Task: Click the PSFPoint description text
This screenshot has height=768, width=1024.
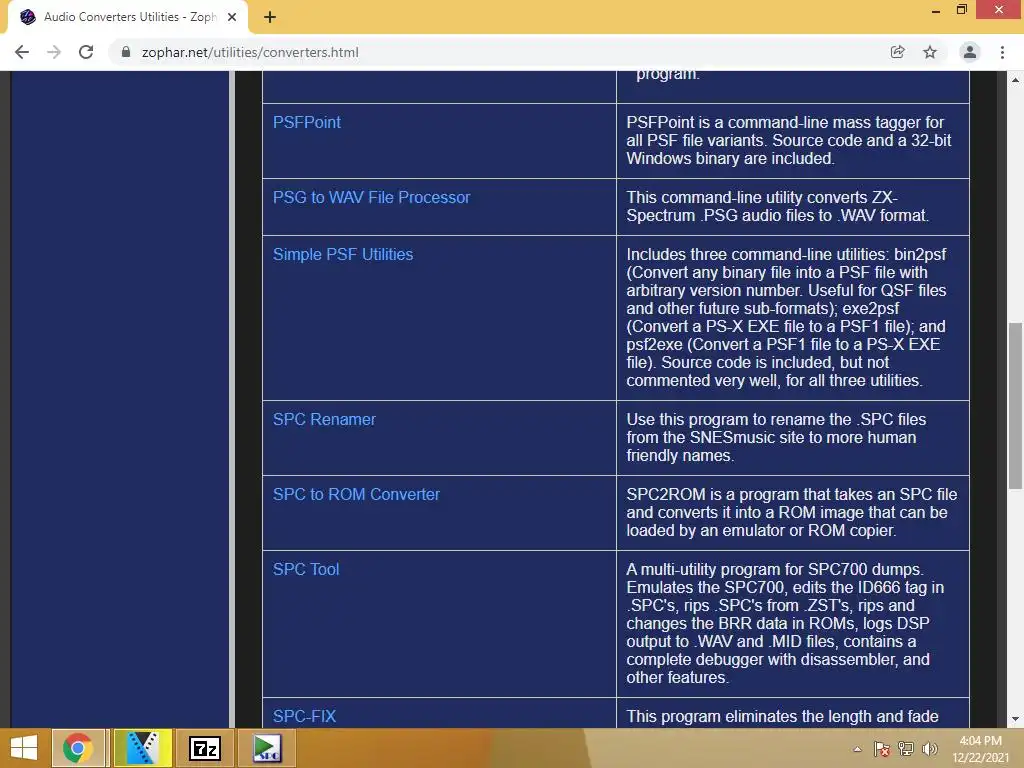Action: pos(789,140)
